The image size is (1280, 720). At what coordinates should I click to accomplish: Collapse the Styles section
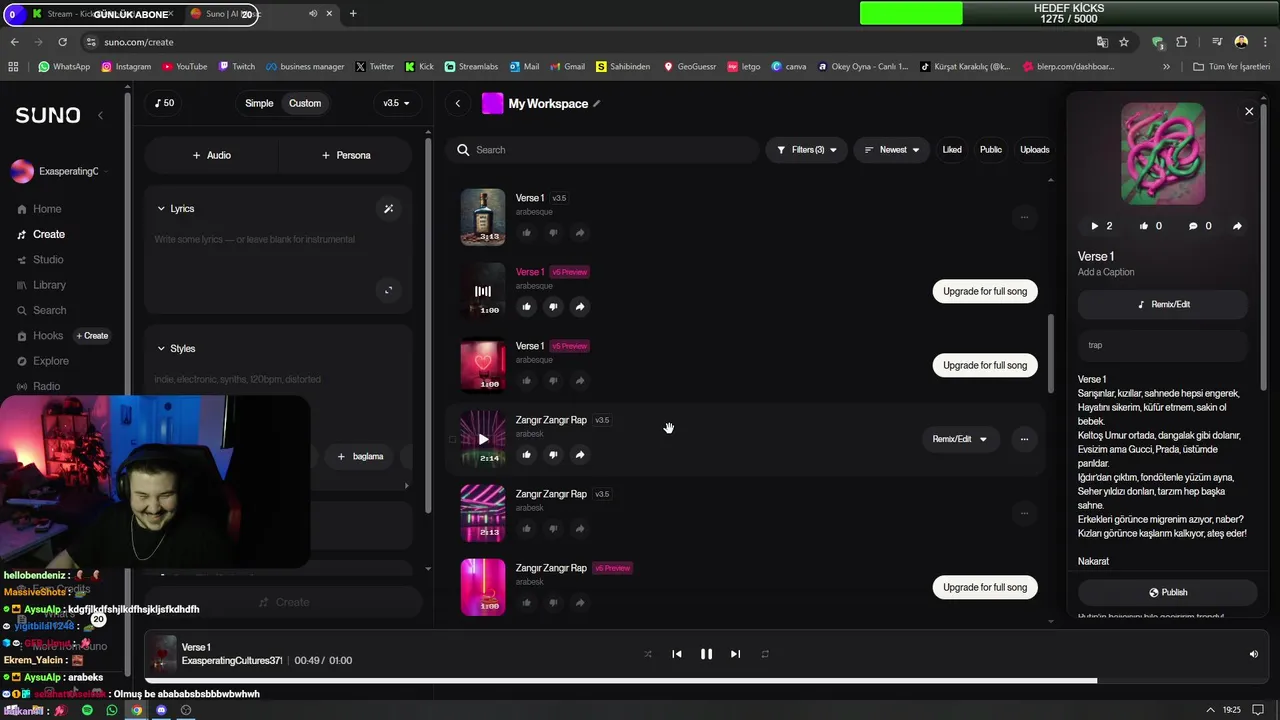[x=161, y=349]
